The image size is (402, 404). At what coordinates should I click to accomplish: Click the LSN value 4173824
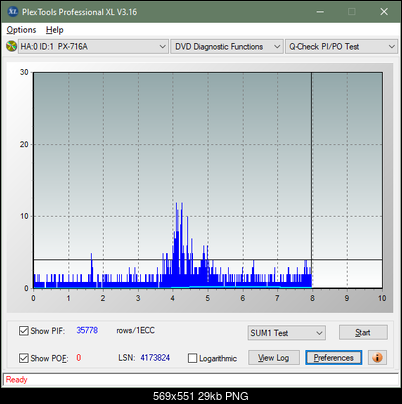coord(155,358)
